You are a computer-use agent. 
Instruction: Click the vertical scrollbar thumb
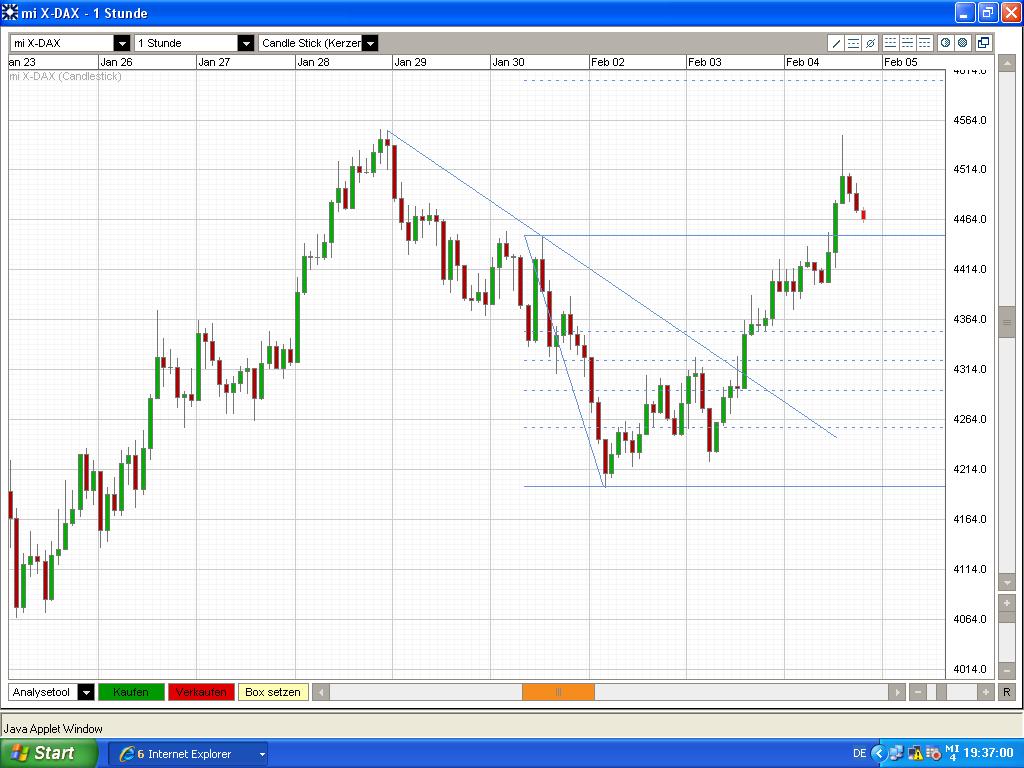(1006, 322)
